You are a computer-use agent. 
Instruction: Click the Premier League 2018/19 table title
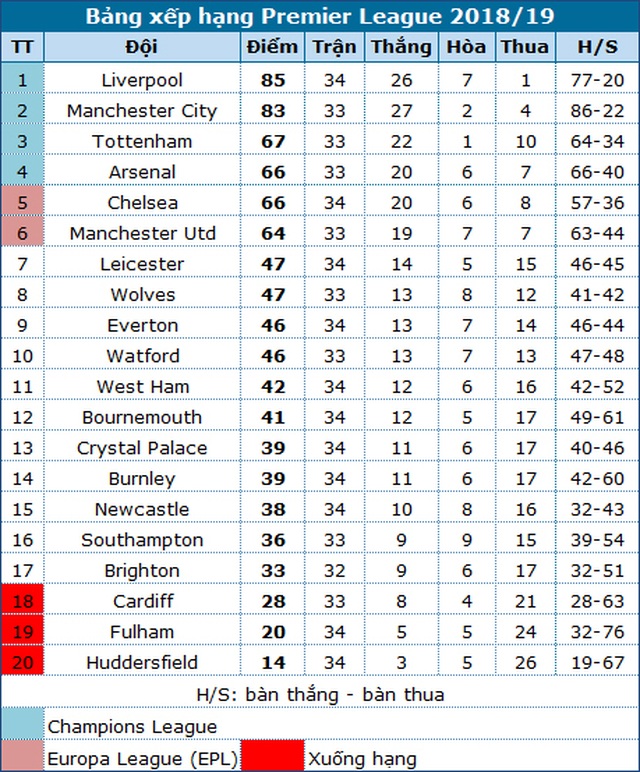320,17
